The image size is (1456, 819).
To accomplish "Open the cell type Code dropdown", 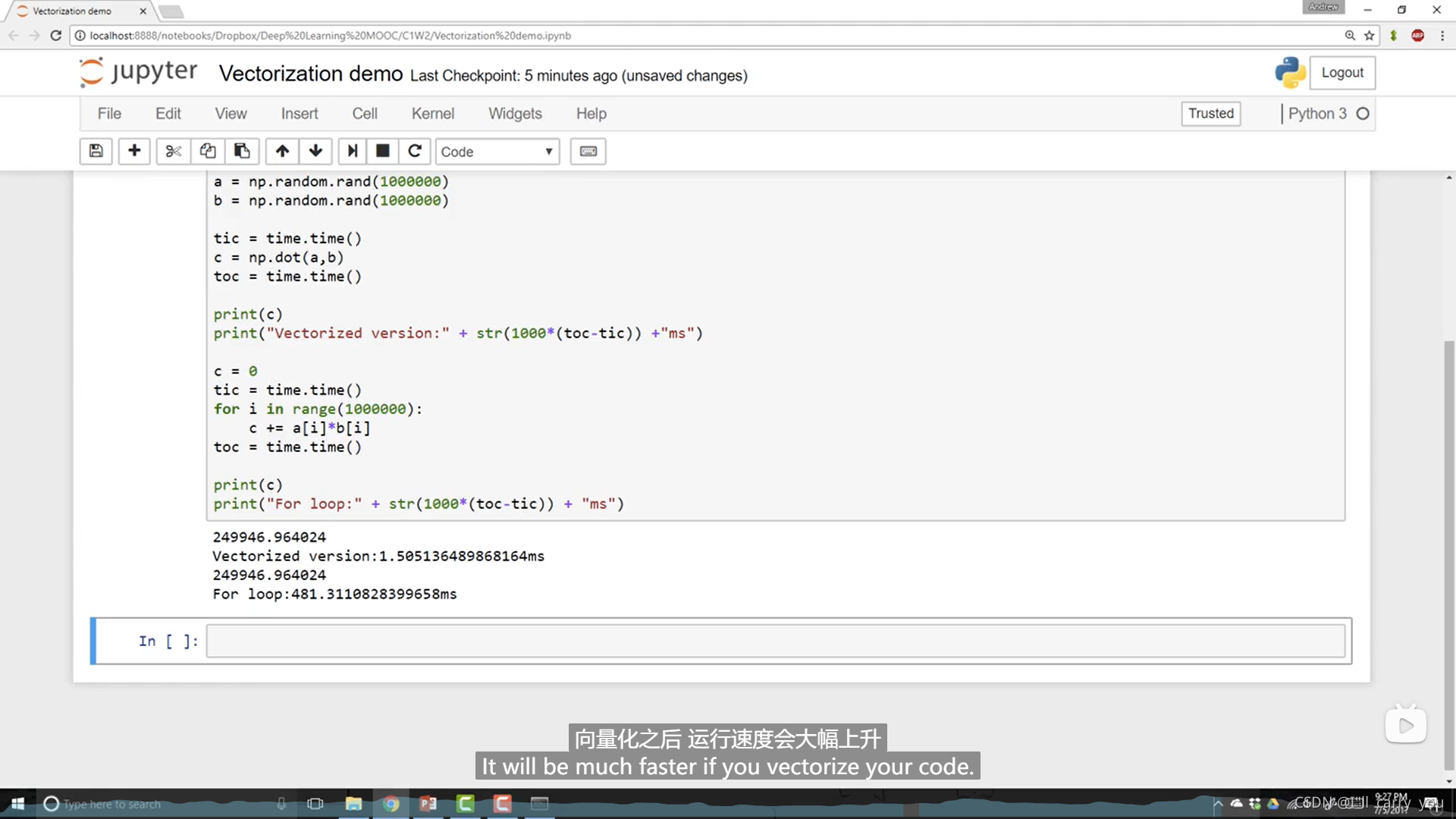I will point(497,152).
